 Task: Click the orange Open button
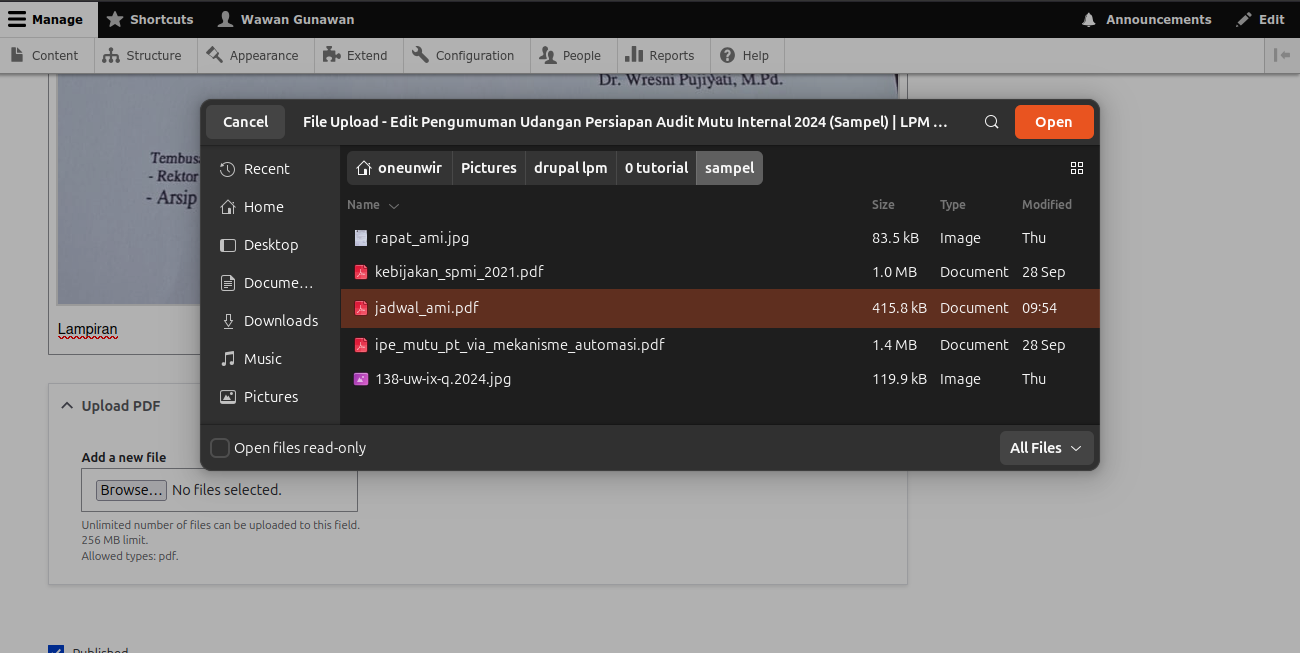click(x=1054, y=122)
